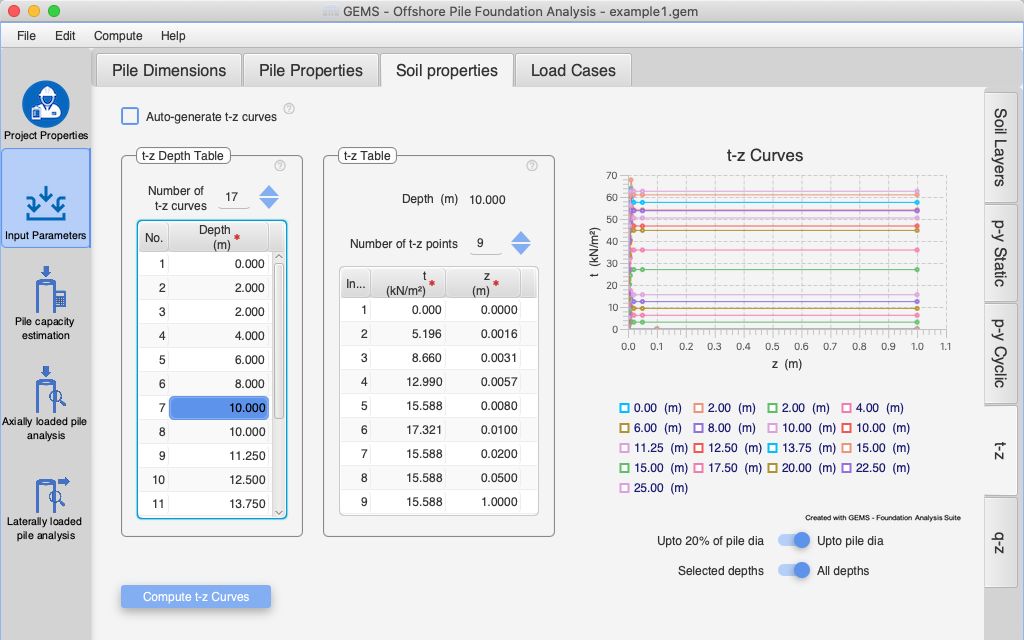This screenshot has width=1024, height=640.
Task: Switch to the Pile Properties tab
Action: [x=310, y=70]
